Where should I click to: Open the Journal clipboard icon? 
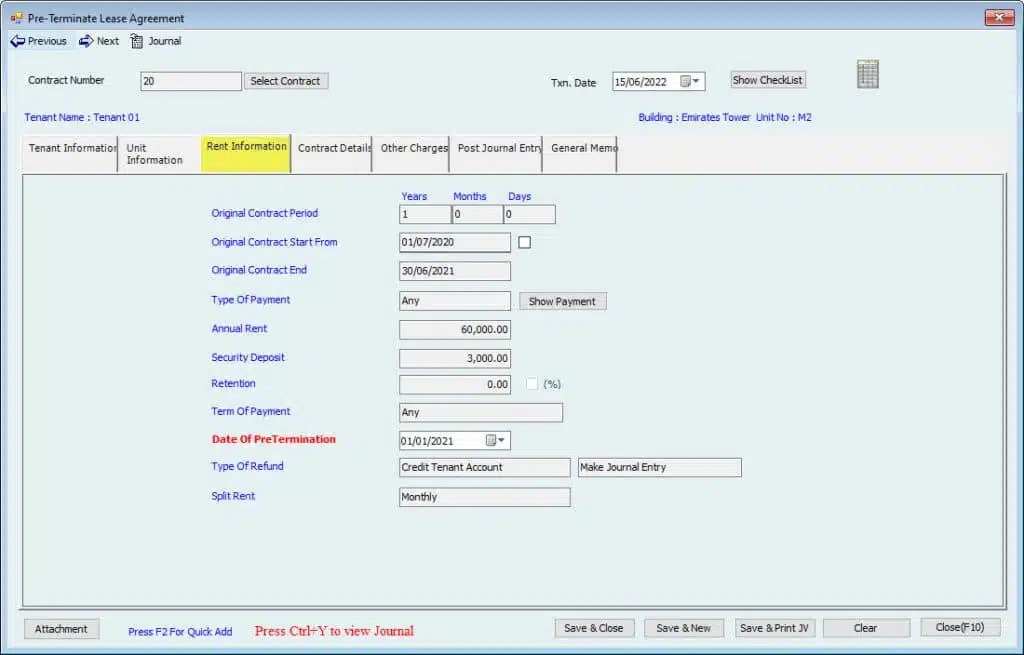[x=137, y=41]
